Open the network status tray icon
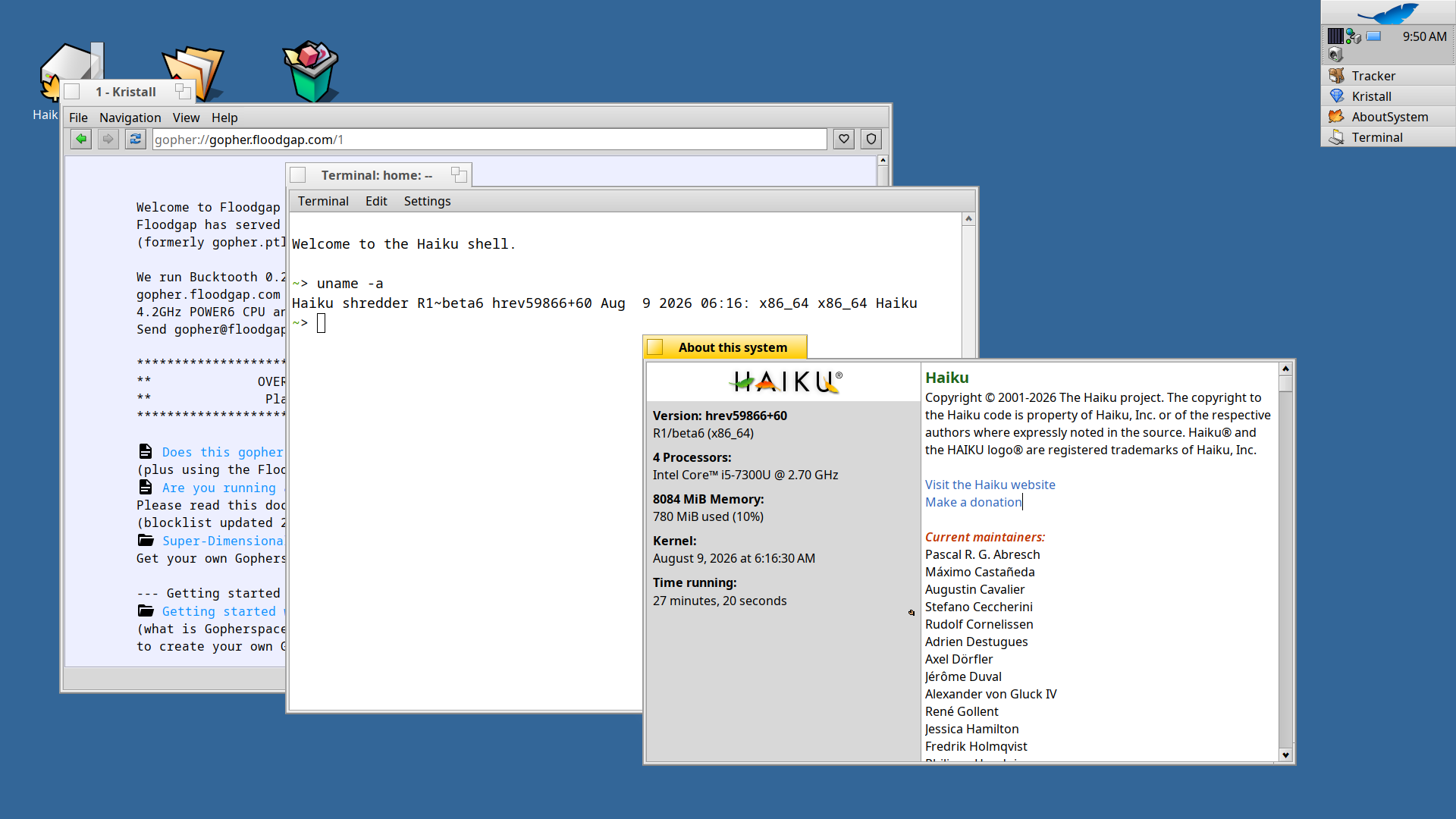The image size is (1456, 819). coord(1354,36)
